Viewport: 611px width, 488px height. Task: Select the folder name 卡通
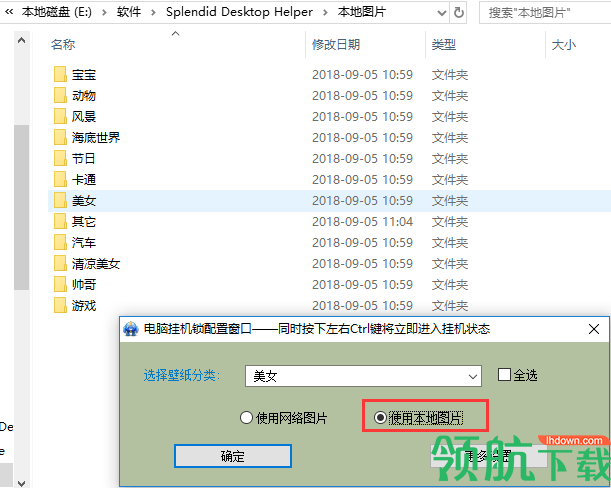pos(84,180)
